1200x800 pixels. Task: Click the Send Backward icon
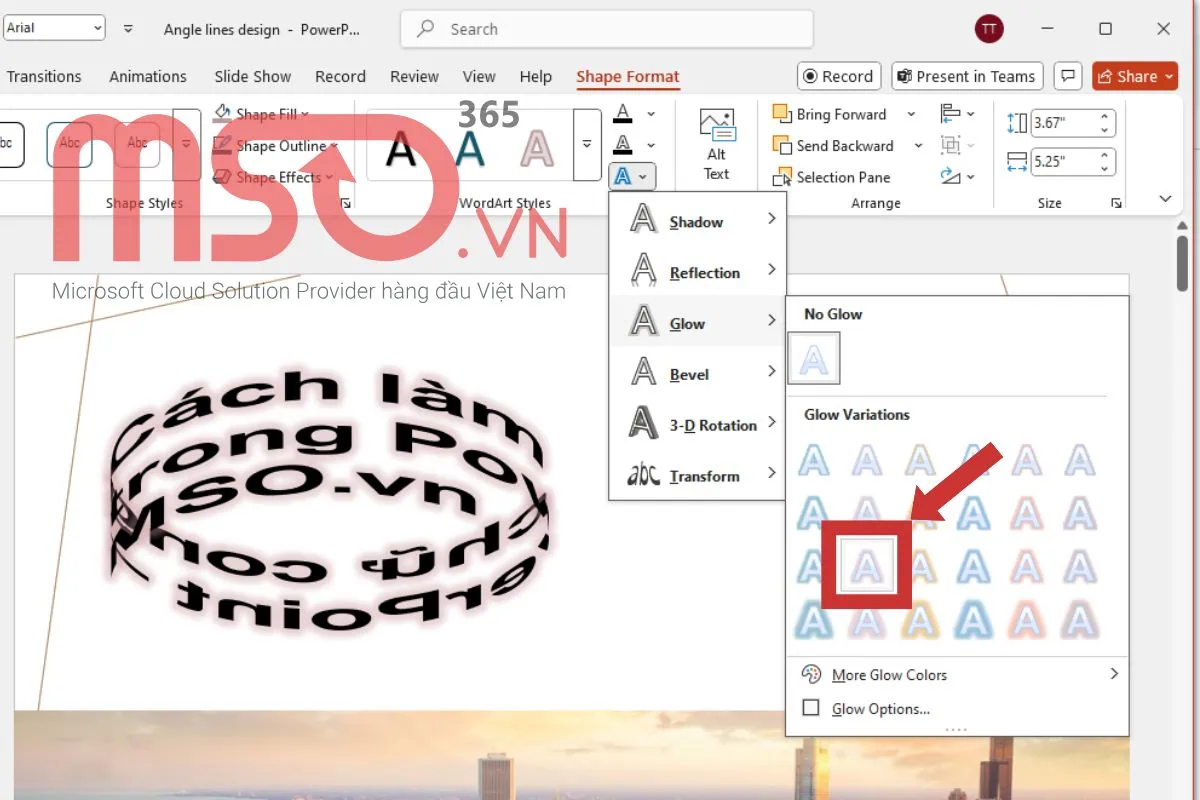pyautogui.click(x=782, y=146)
